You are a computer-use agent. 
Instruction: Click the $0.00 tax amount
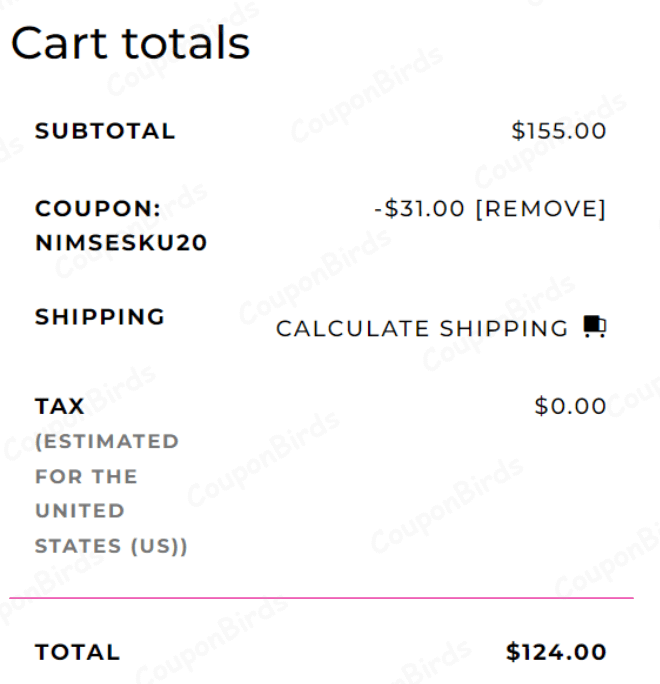tap(570, 407)
